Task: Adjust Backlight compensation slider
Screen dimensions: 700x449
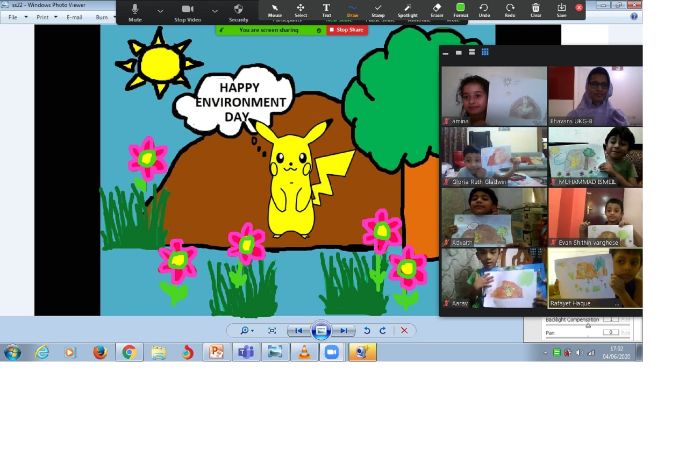Action: click(x=588, y=326)
